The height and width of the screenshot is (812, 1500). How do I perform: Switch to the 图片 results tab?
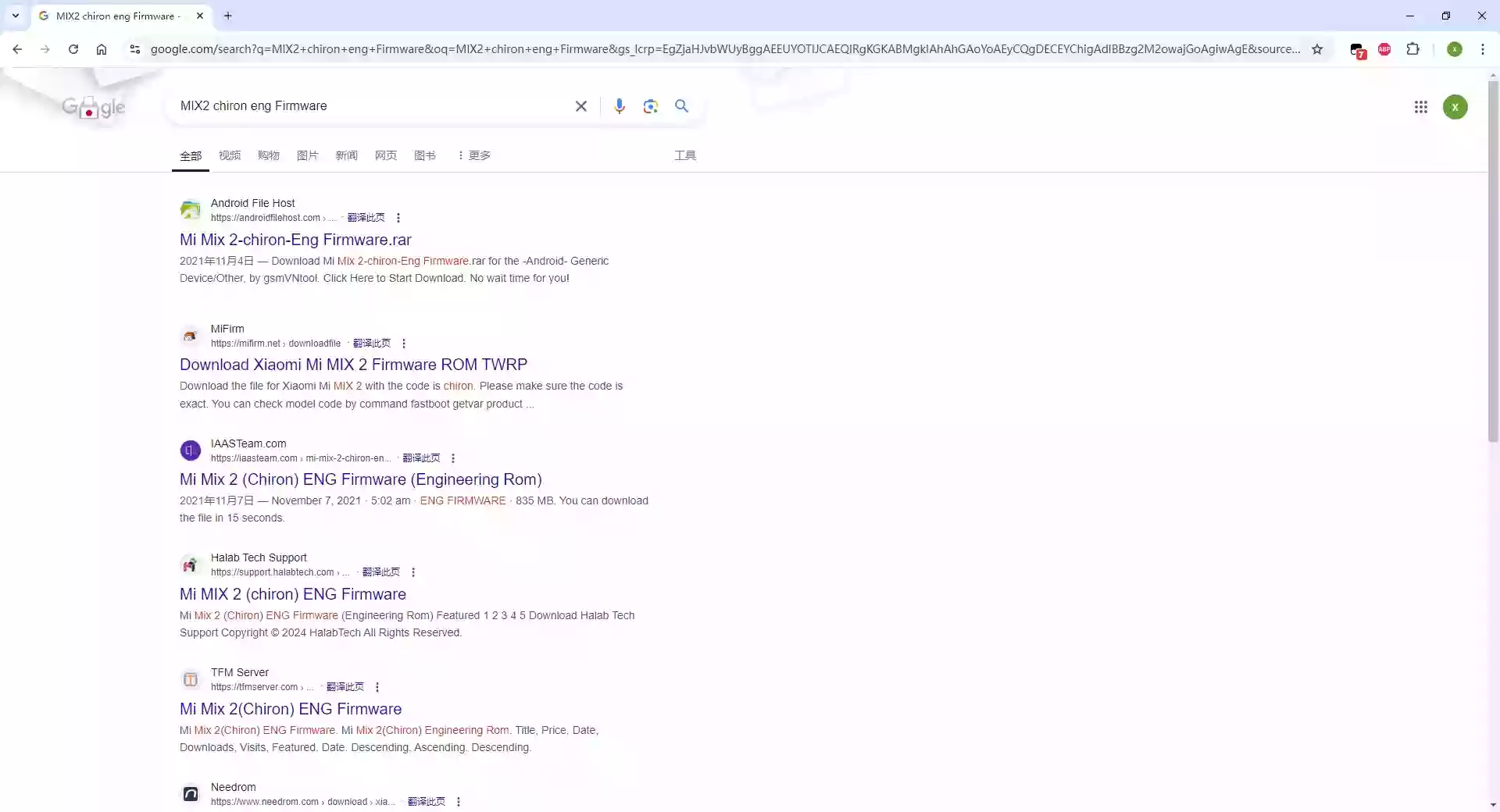308,155
